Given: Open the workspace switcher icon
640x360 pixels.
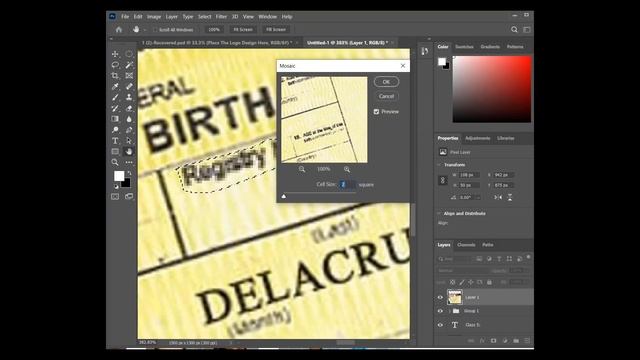Looking at the screenshot, I should (x=527, y=29).
